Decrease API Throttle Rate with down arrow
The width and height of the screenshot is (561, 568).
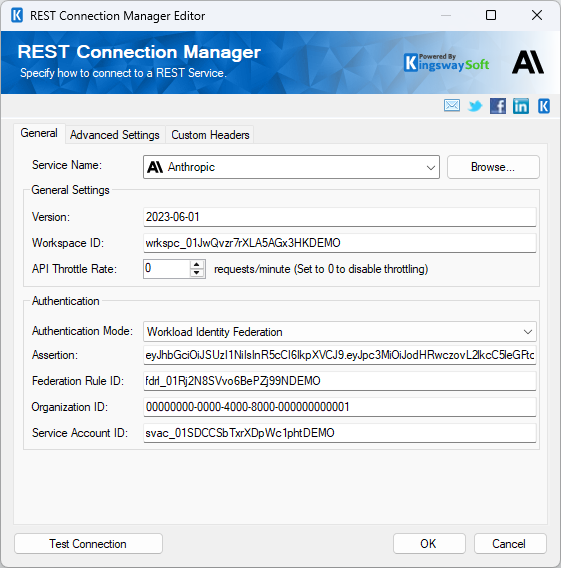click(197, 273)
